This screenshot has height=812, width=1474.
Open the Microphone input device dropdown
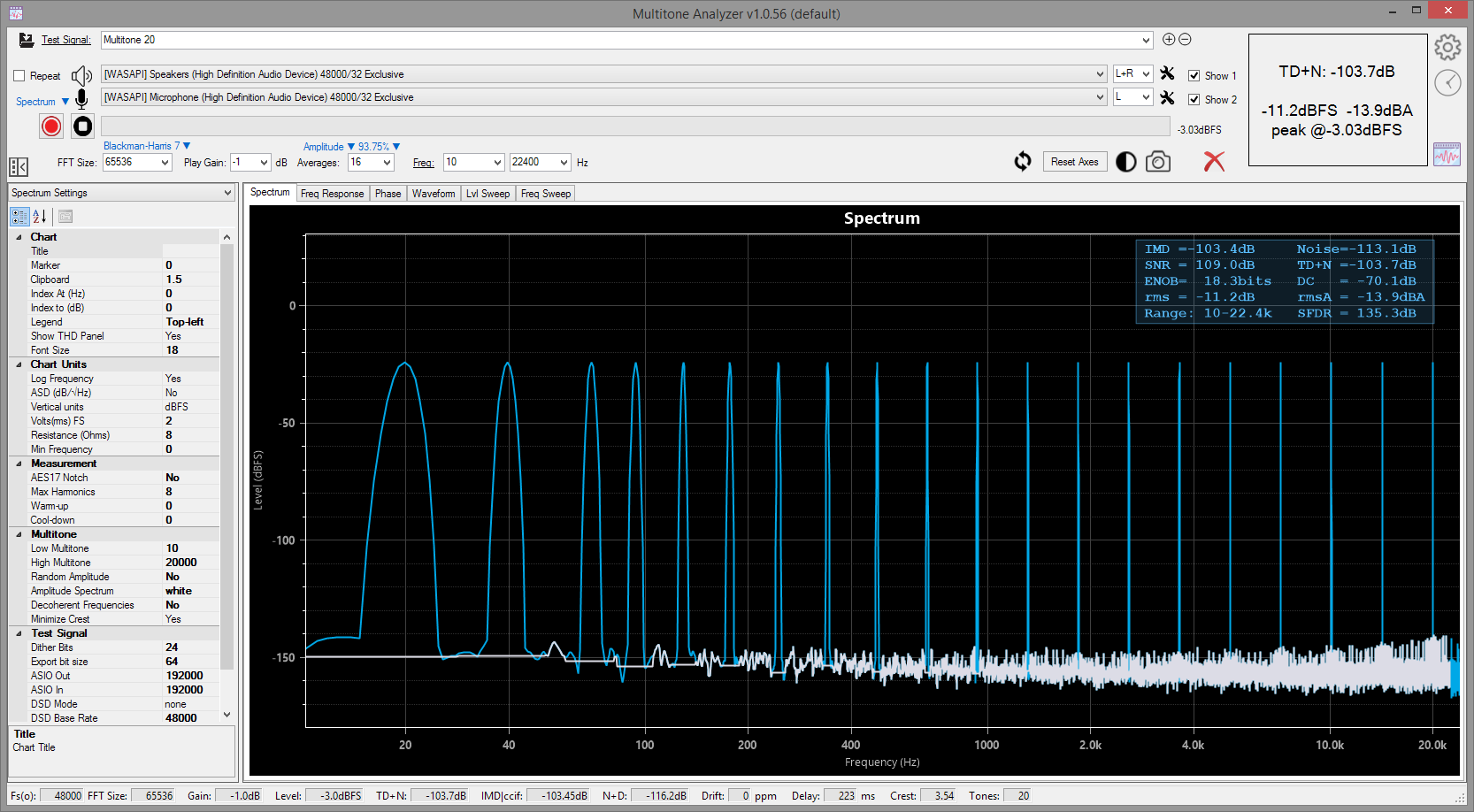pos(1100,97)
